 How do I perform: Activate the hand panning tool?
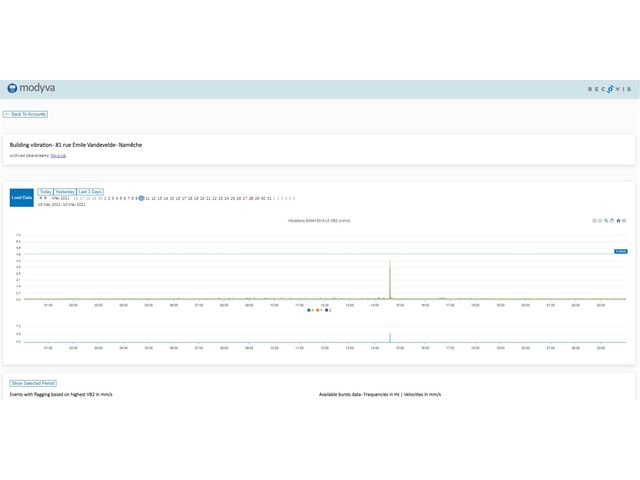tap(612, 221)
